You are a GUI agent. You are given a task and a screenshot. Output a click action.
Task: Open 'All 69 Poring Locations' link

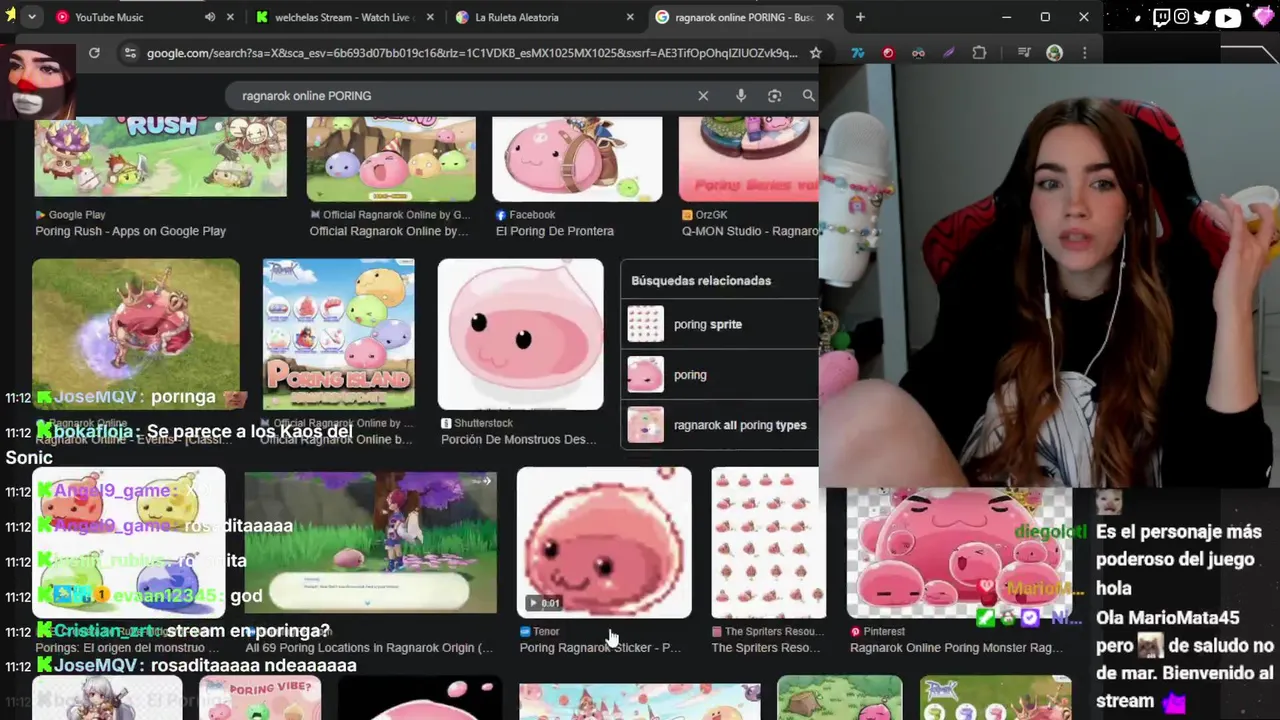(x=369, y=648)
